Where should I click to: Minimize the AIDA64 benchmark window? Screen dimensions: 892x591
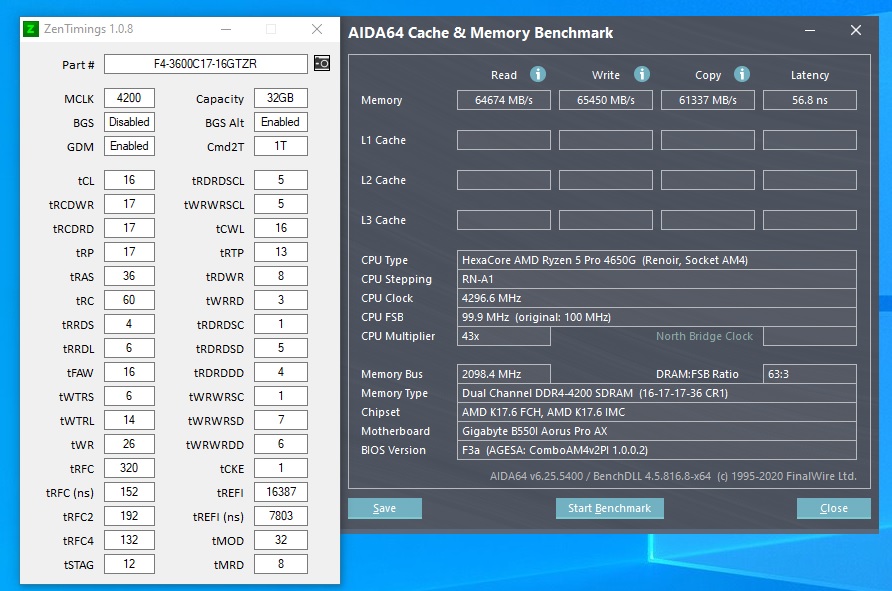tap(810, 30)
